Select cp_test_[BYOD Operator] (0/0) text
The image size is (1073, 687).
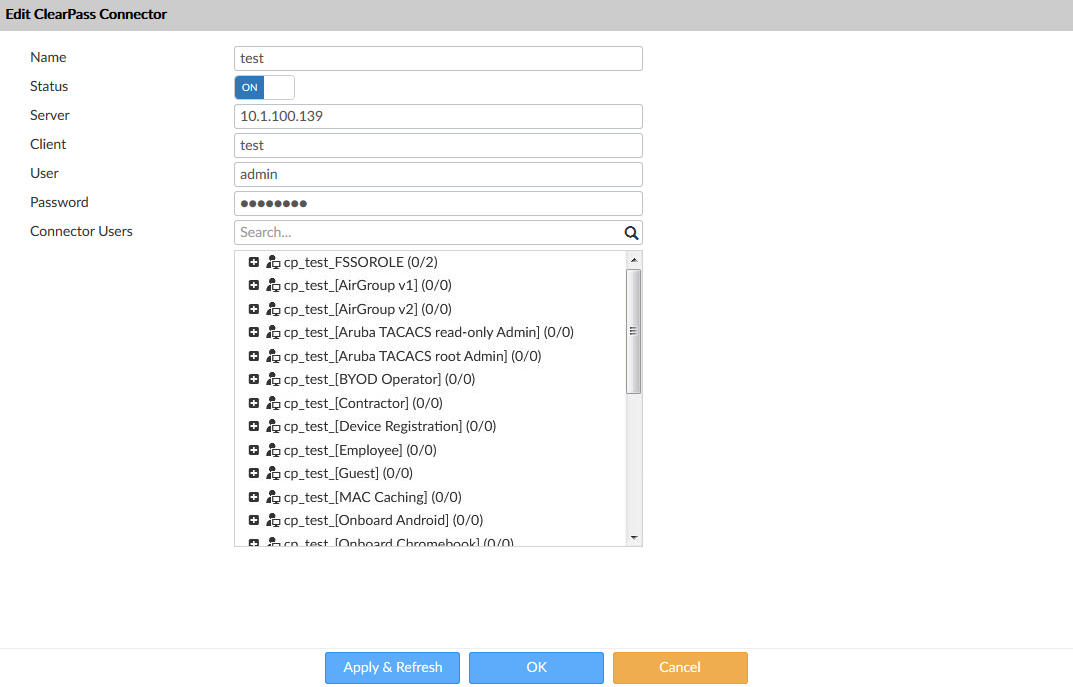[x=379, y=379]
